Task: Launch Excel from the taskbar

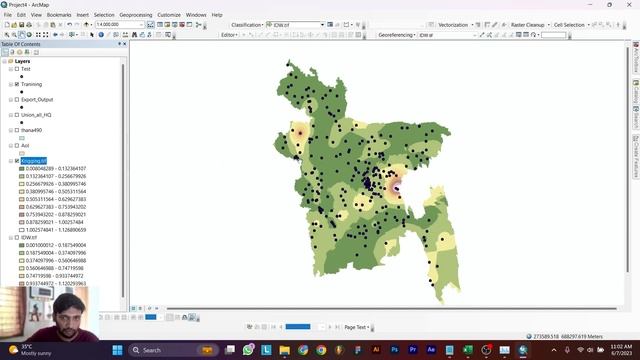Action: pos(468,350)
